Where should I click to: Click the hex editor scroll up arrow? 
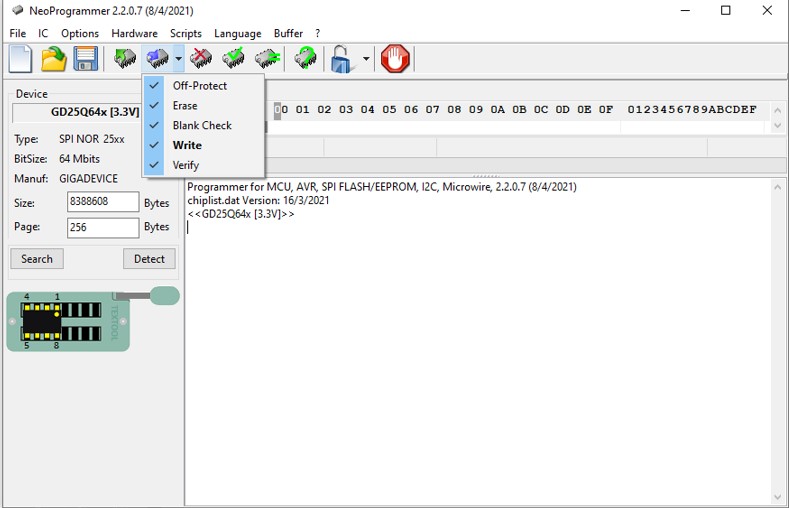pos(777,110)
